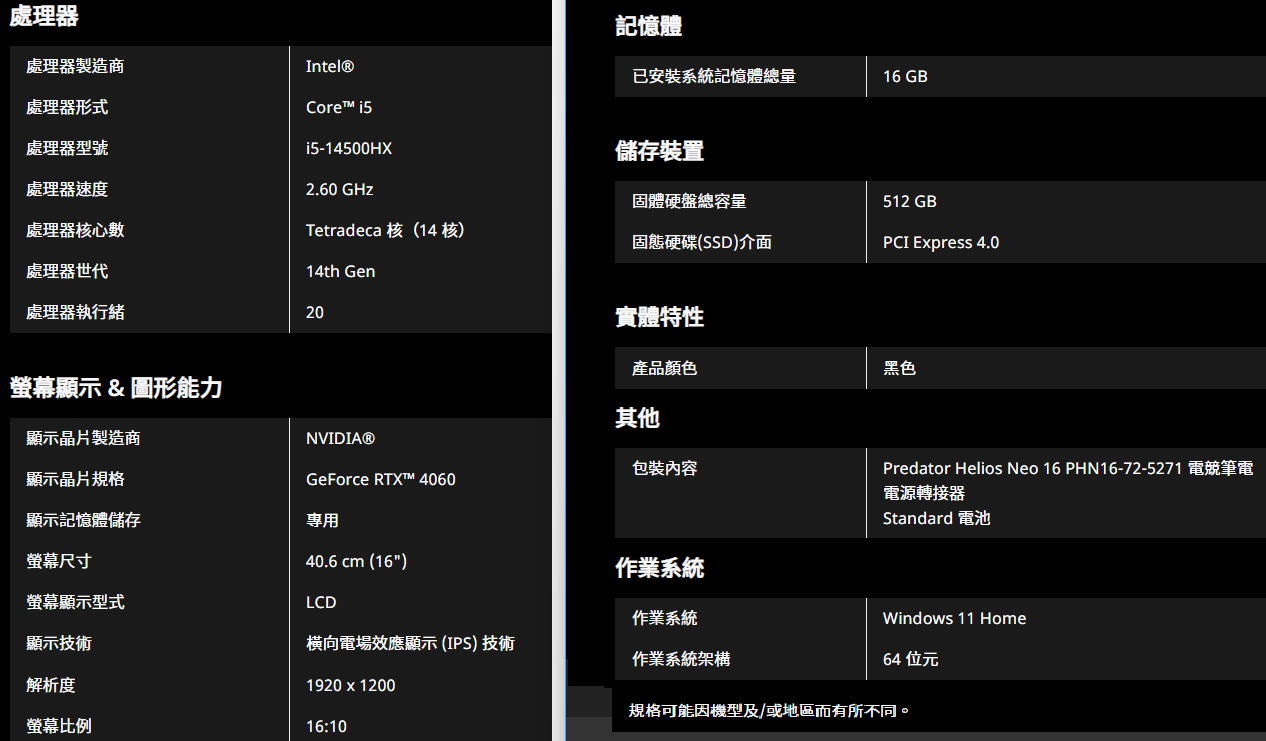Select the LCD value
Viewport: 1266px width, 741px height.
tap(321, 602)
